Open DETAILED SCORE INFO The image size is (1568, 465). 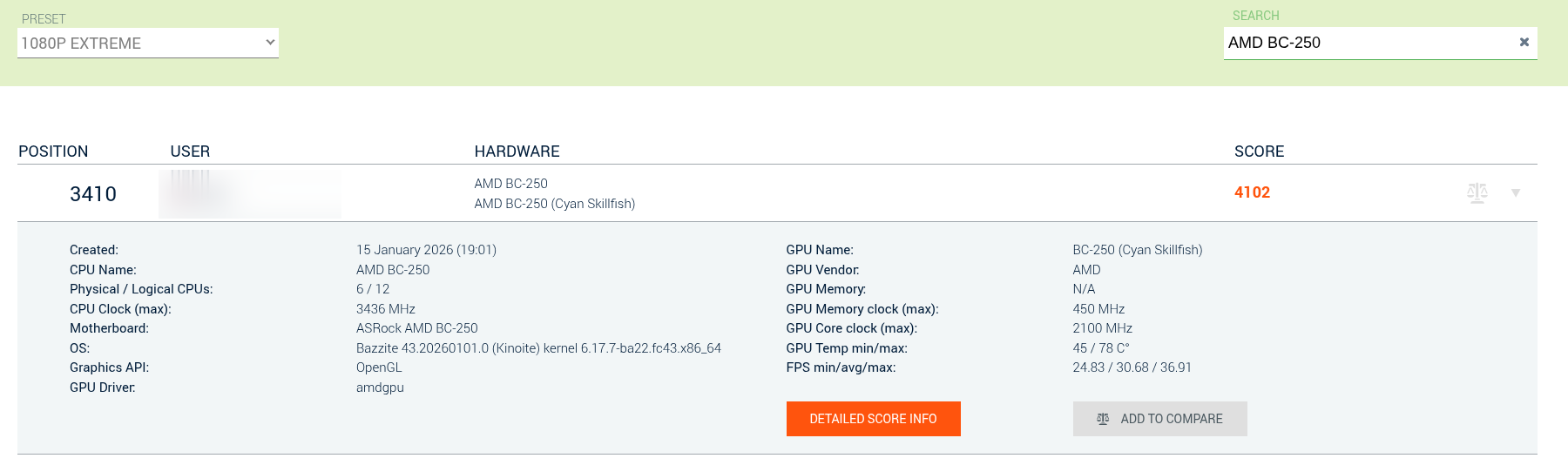coord(873,419)
